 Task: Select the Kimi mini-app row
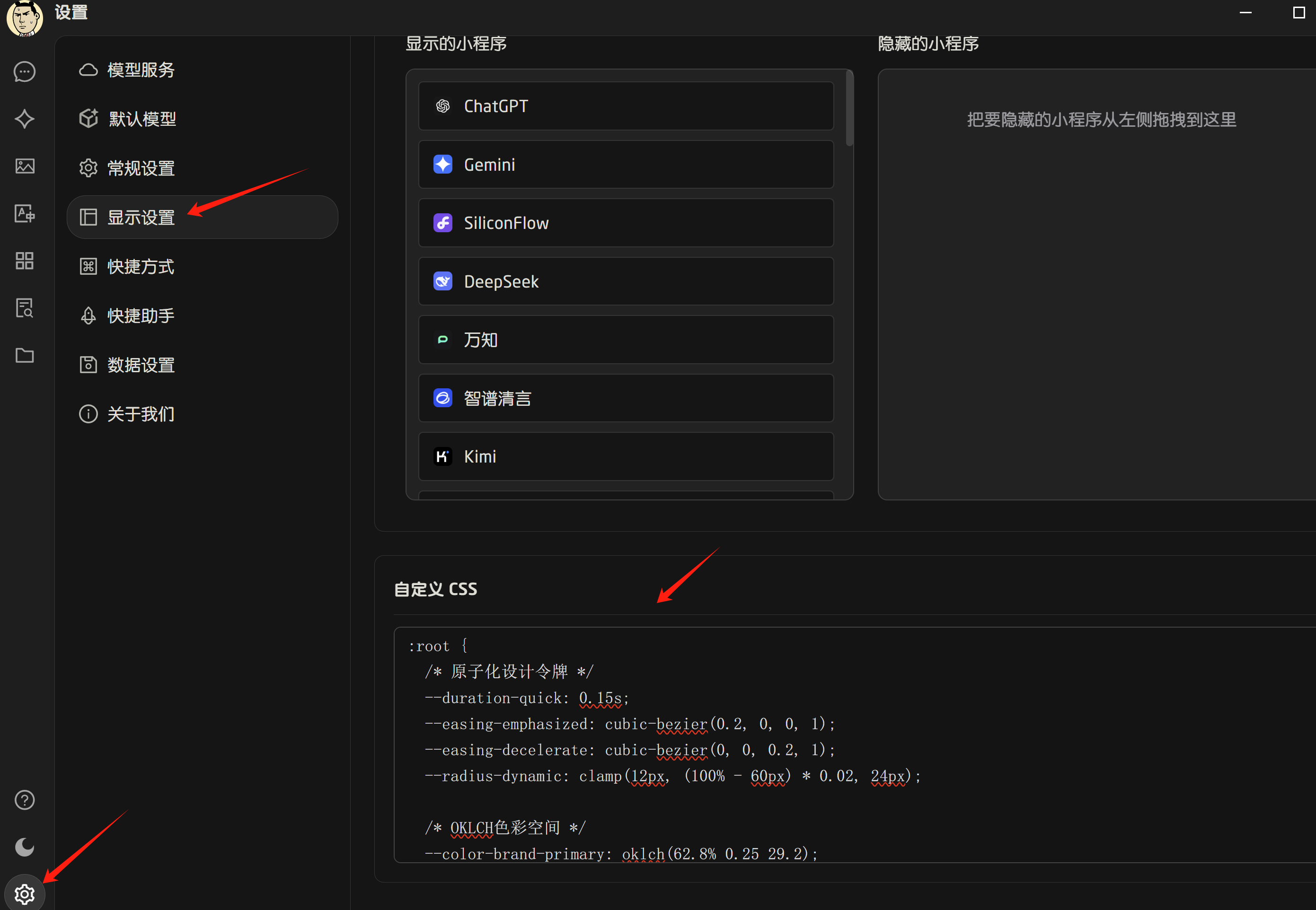[626, 456]
